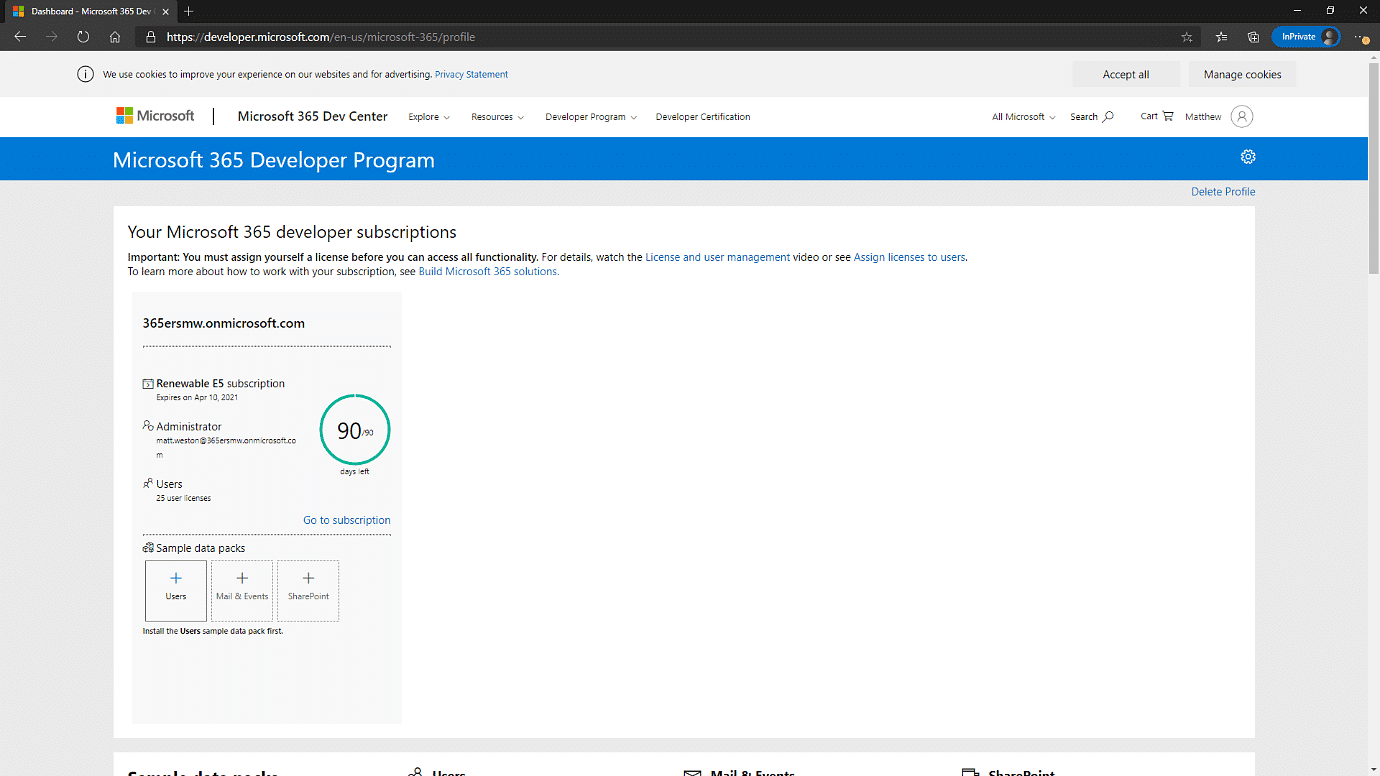The width and height of the screenshot is (1380, 776).
Task: Open the Developer Certification menu item
Action: [x=702, y=117]
